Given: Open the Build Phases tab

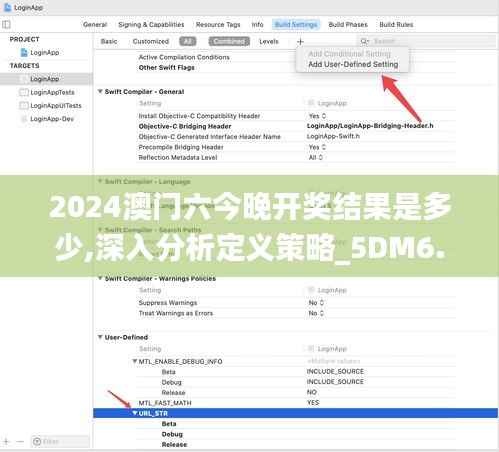Looking at the screenshot, I should 348,25.
